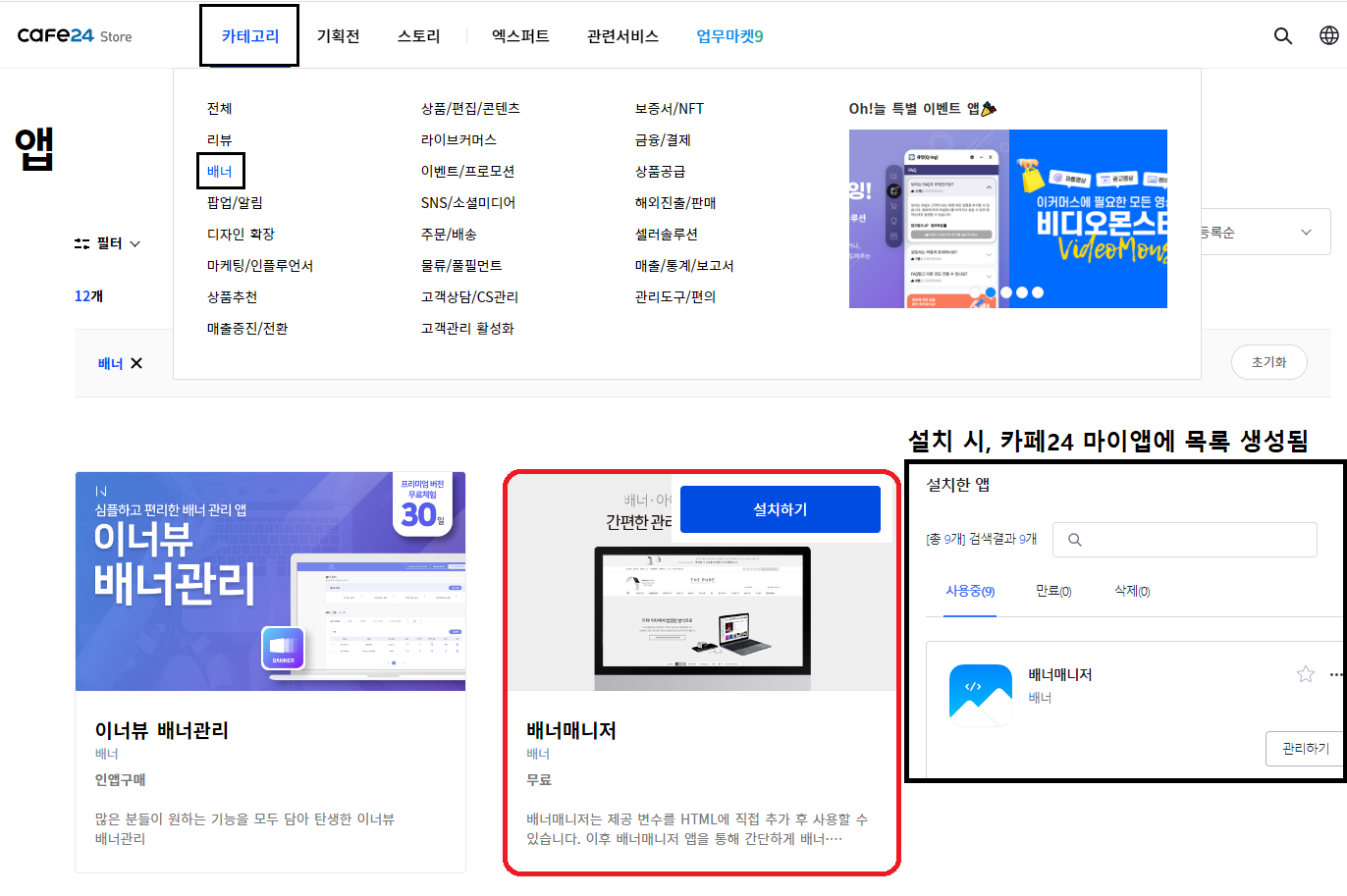Screen dimensions: 1347x896
Task: Select the 물류/풀필먼트 category
Action: click(x=460, y=265)
